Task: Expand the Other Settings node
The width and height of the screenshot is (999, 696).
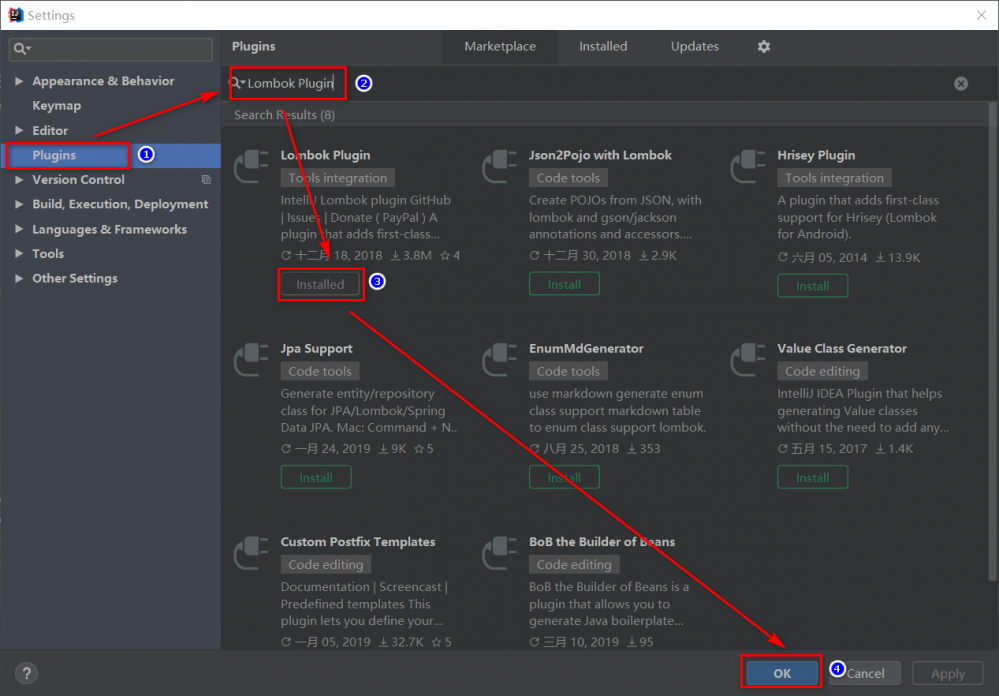Action: pyautogui.click(x=19, y=279)
